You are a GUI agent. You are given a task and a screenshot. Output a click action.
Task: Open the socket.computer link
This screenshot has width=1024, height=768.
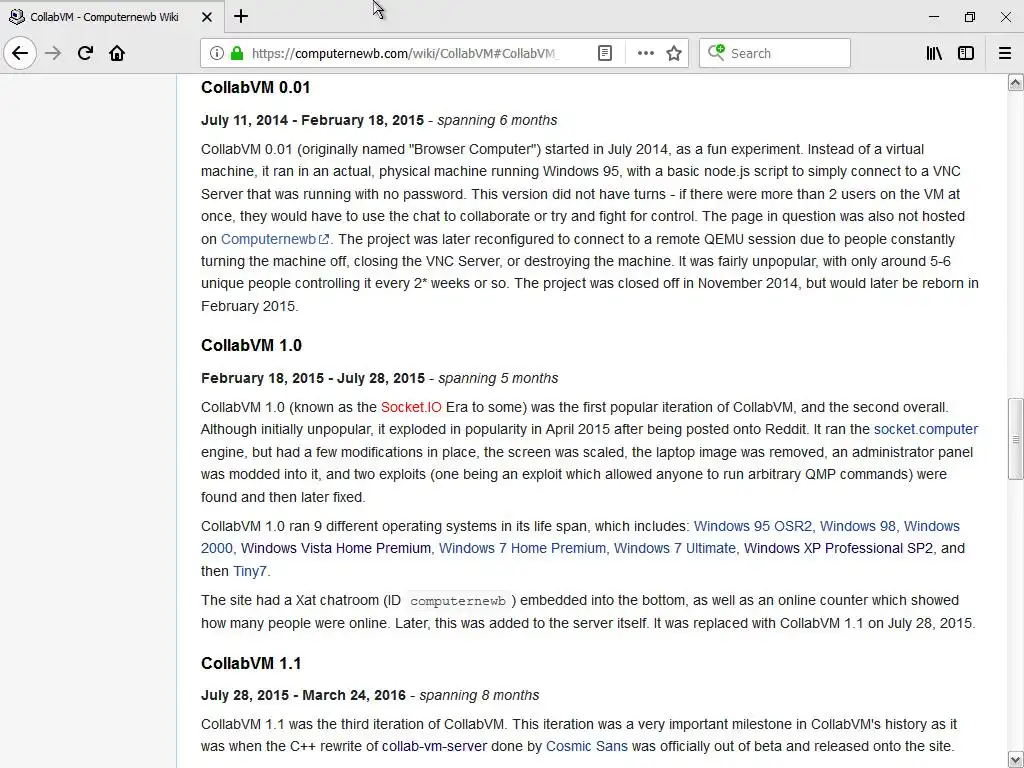[925, 429]
